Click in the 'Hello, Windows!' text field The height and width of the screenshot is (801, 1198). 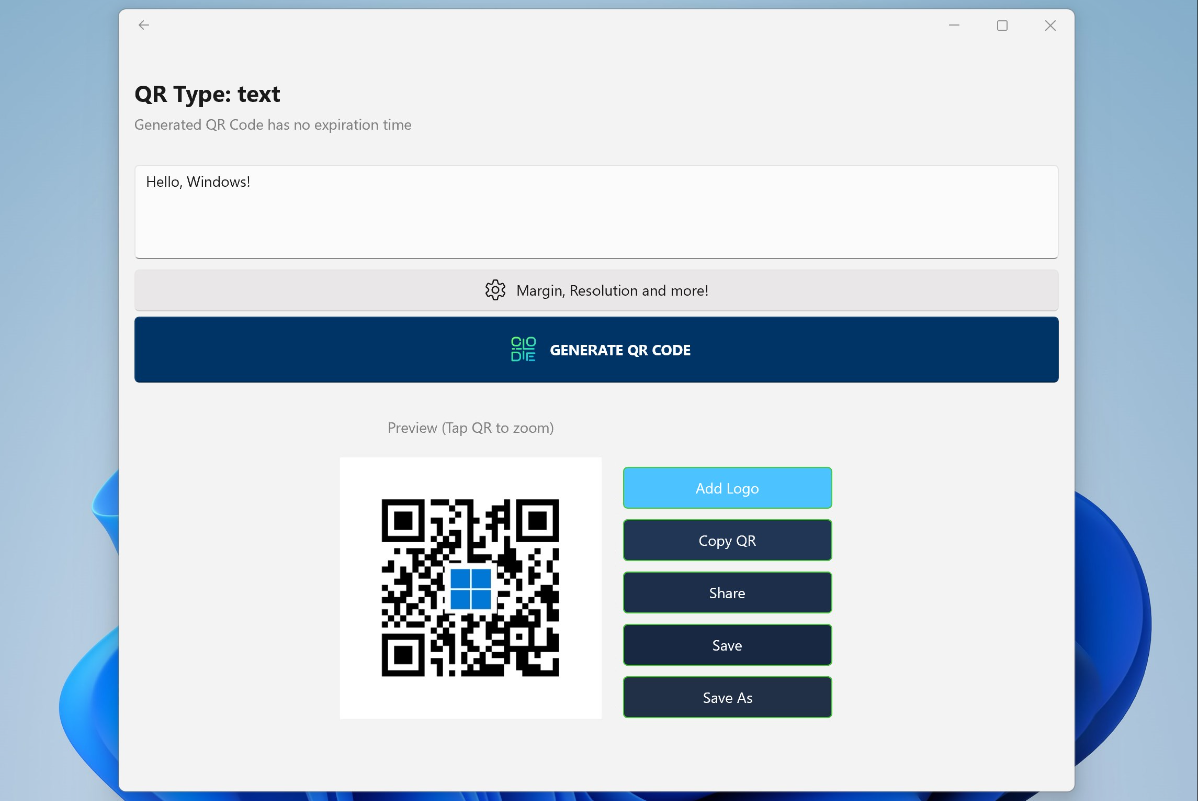596,212
